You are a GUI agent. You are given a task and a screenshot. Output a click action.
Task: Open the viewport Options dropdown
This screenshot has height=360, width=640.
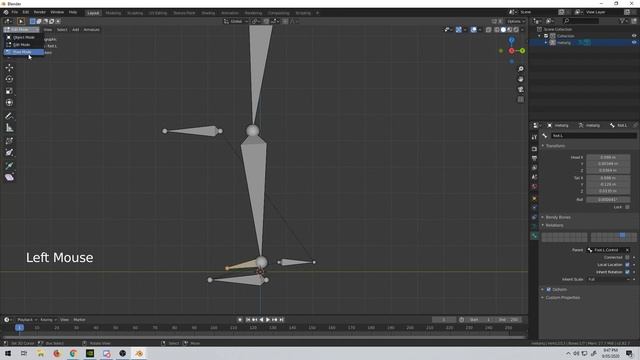point(516,21)
